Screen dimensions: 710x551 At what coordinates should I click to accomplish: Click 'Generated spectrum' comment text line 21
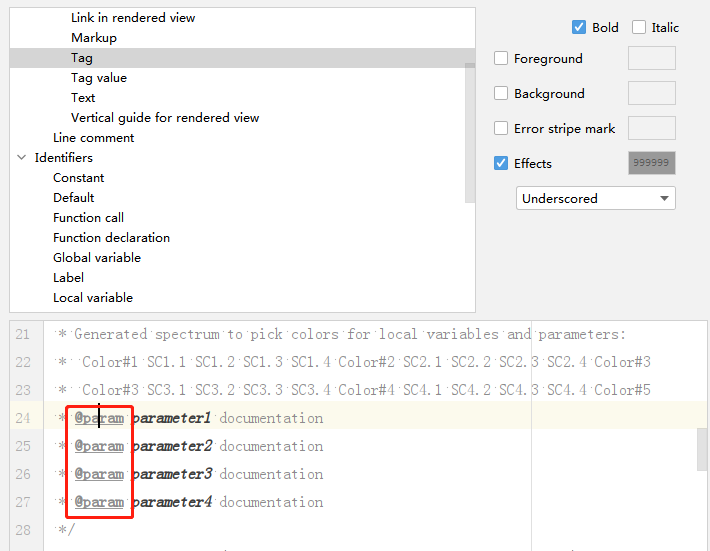[x=147, y=334]
